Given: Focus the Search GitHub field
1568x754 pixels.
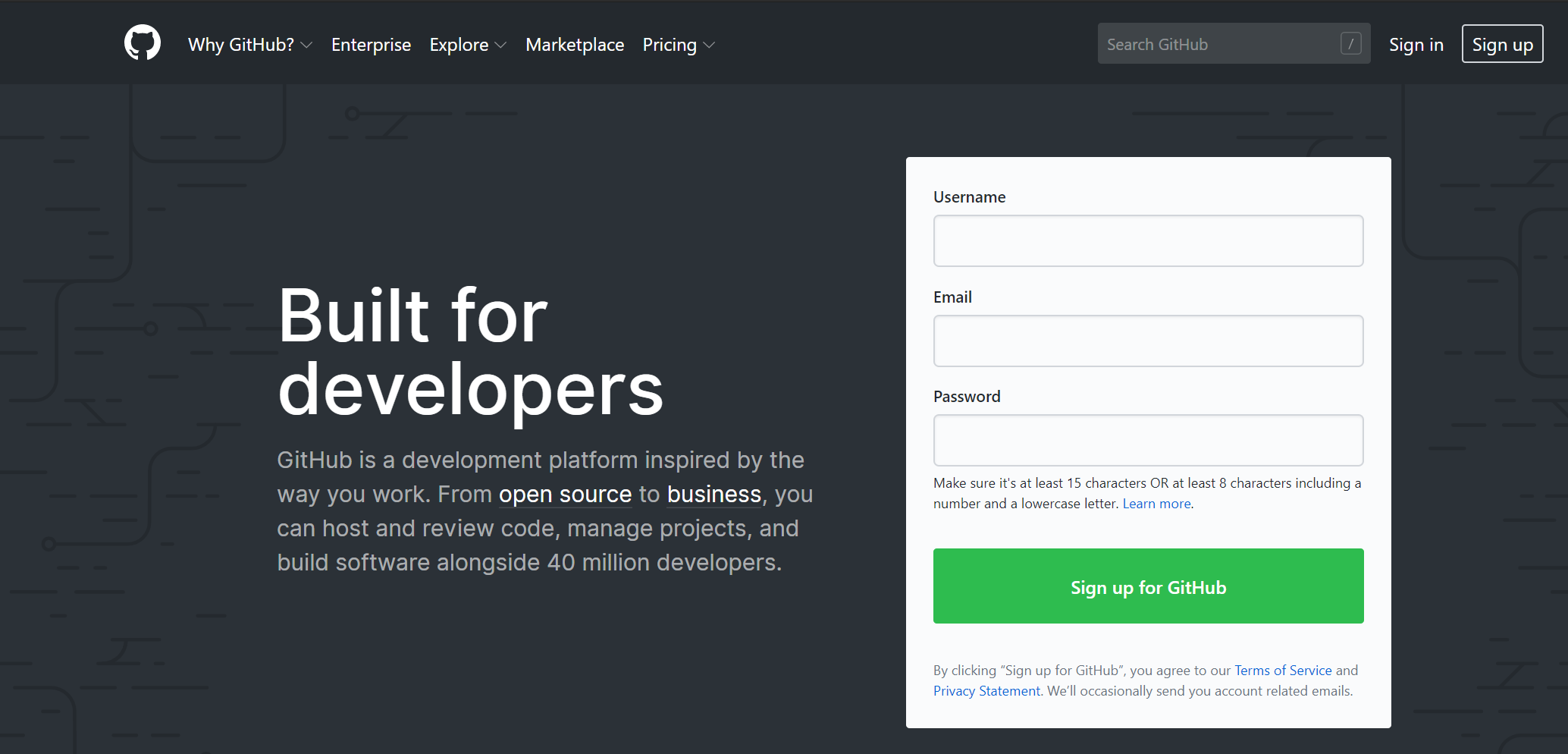Looking at the screenshot, I should coord(1234,43).
